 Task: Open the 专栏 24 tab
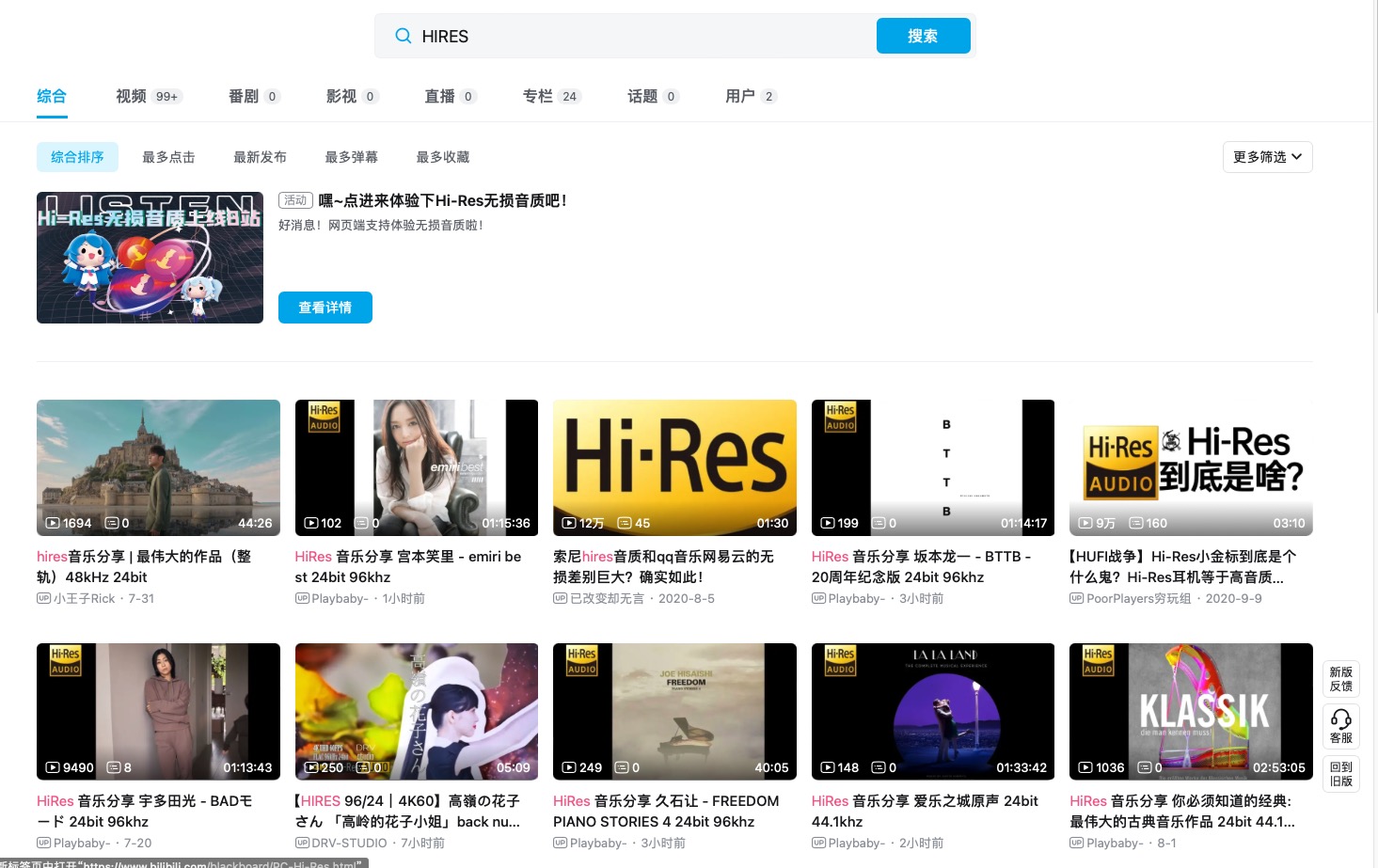click(552, 96)
